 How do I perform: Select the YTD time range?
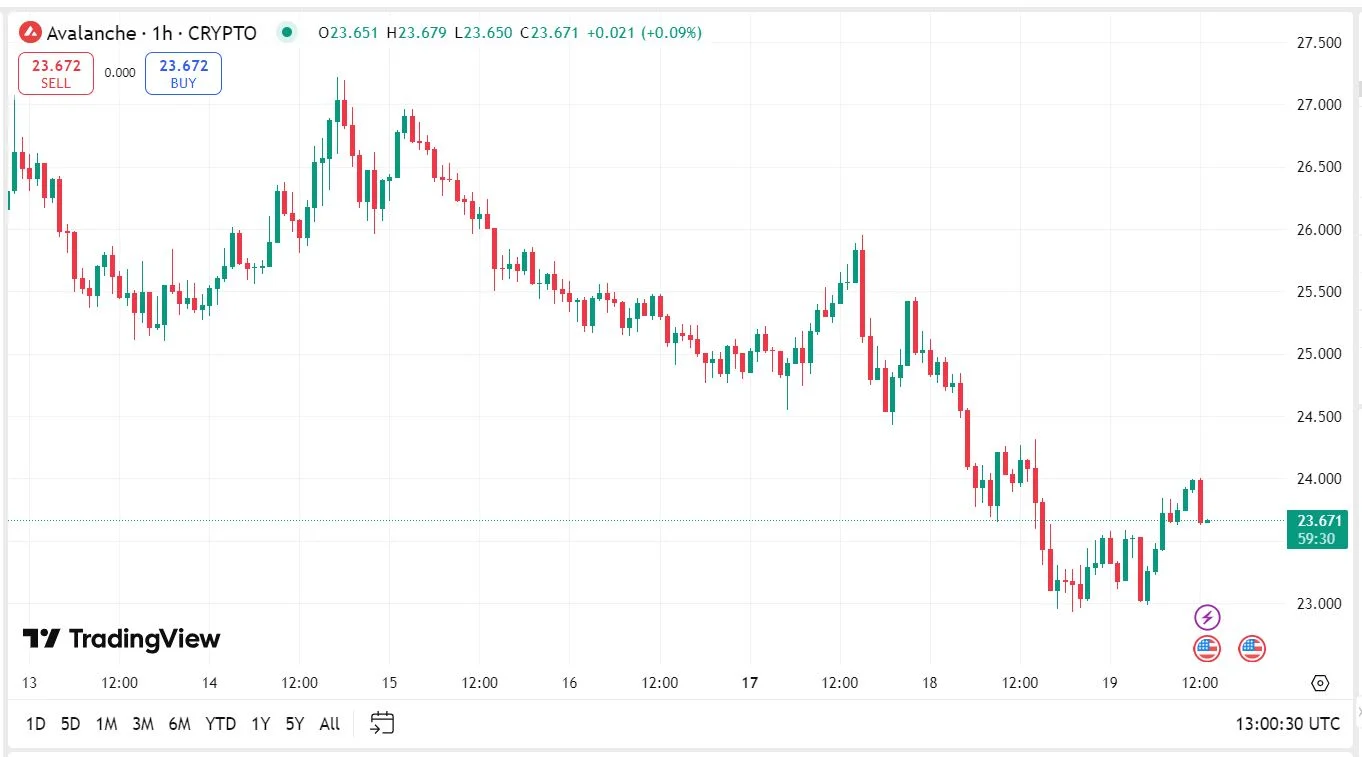coord(220,724)
